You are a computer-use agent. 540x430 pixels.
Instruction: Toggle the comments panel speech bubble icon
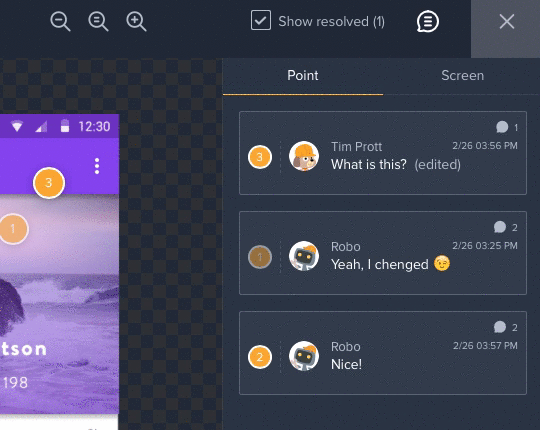(428, 21)
